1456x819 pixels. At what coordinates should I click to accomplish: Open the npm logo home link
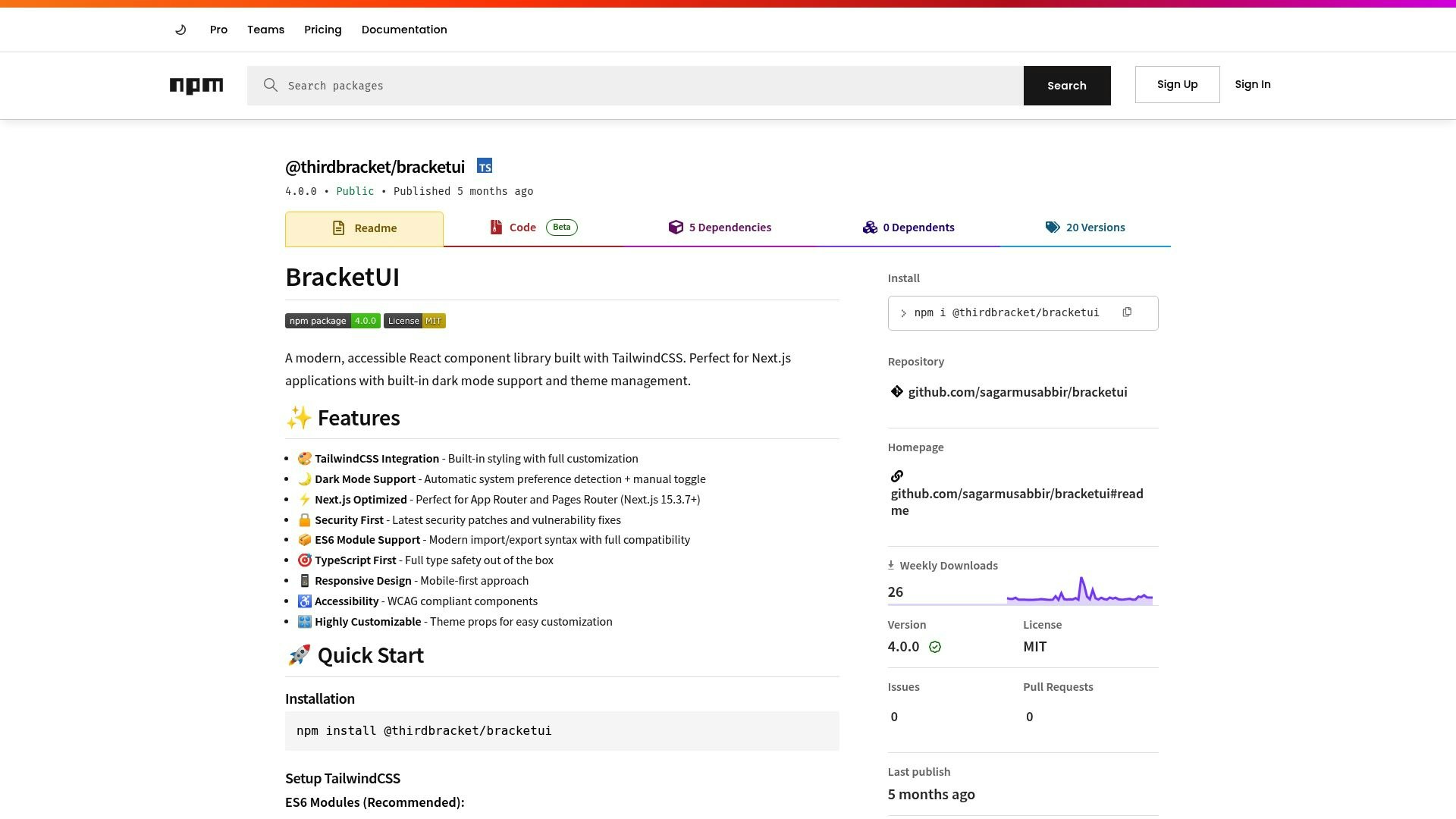196,86
